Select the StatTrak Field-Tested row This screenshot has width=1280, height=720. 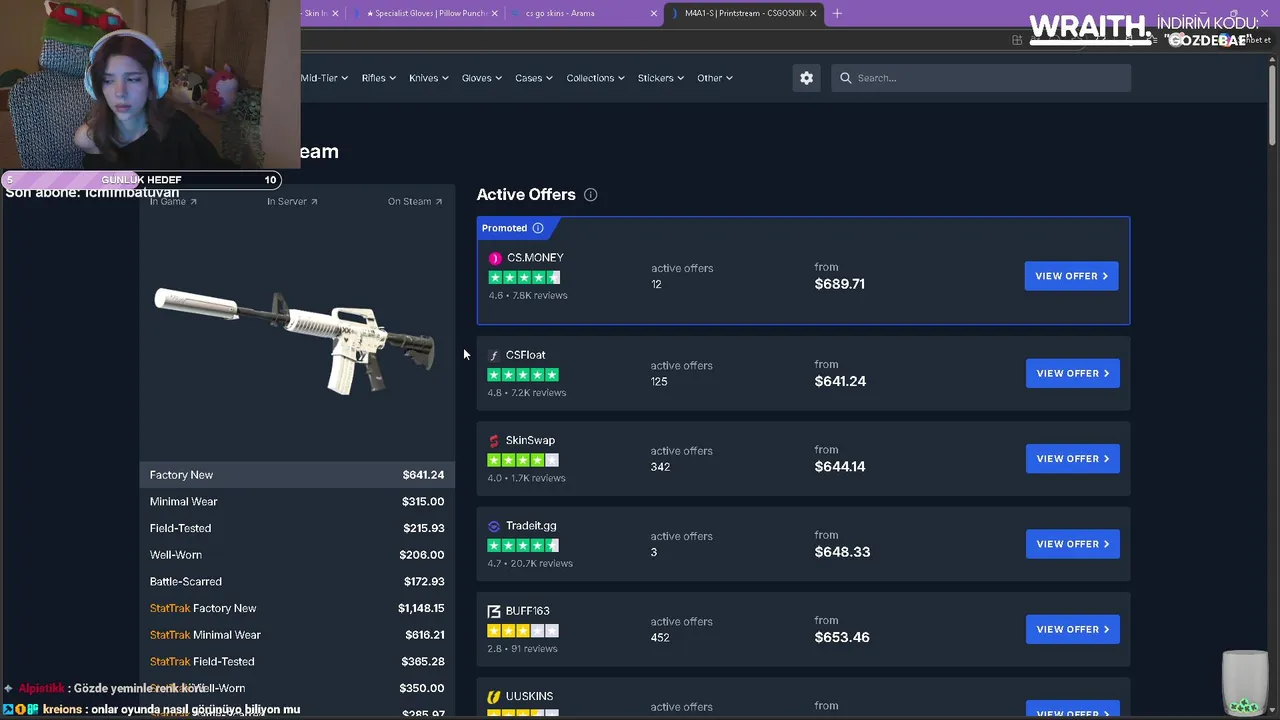(x=297, y=662)
